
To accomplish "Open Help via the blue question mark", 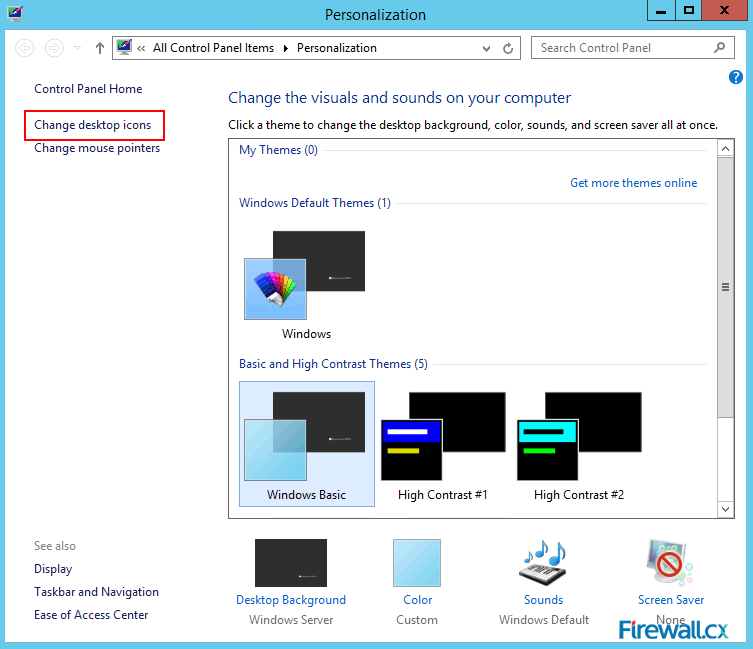I will (736, 77).
